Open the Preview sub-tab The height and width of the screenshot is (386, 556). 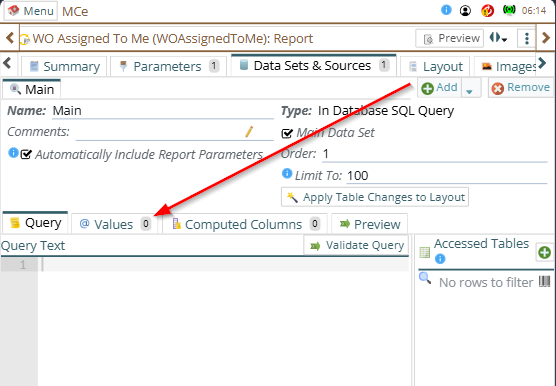coord(369,224)
